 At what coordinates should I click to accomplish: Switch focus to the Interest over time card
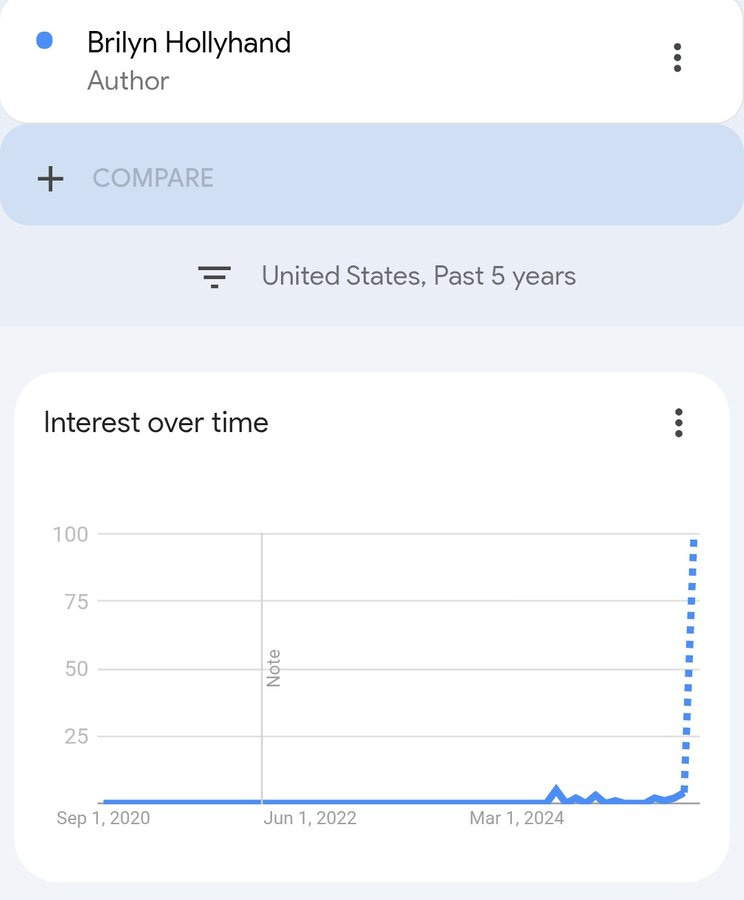(x=155, y=422)
